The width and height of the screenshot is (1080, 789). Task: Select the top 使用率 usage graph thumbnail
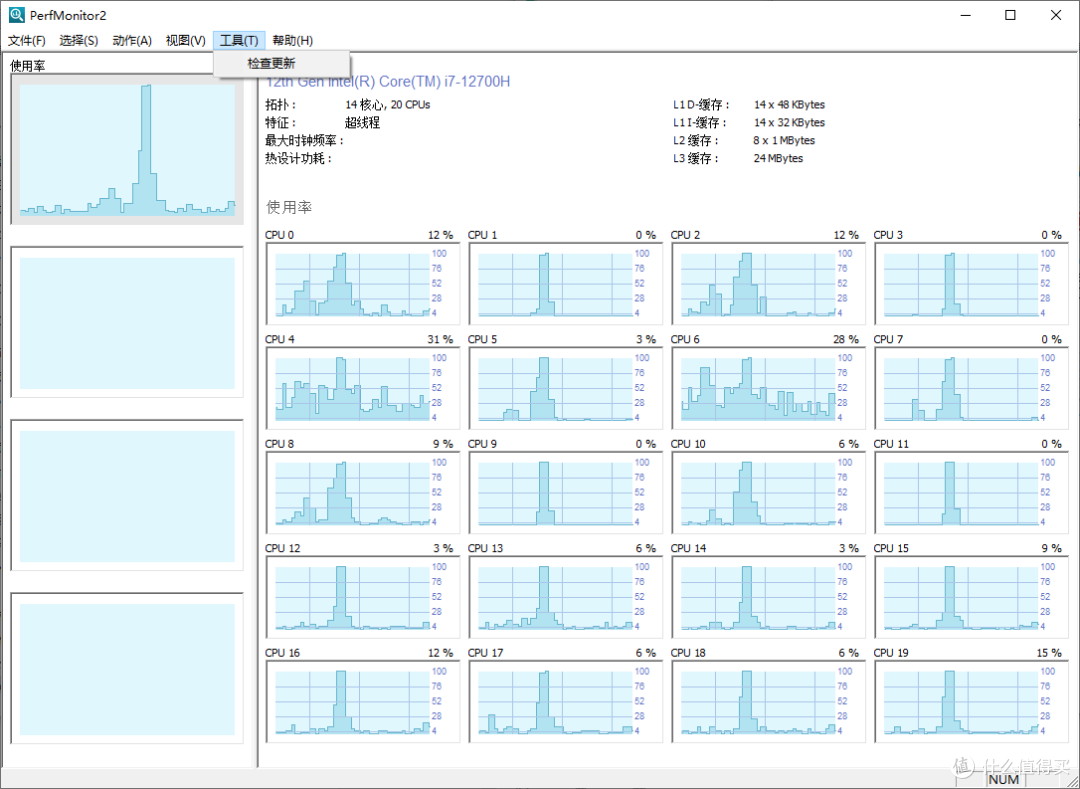click(127, 149)
